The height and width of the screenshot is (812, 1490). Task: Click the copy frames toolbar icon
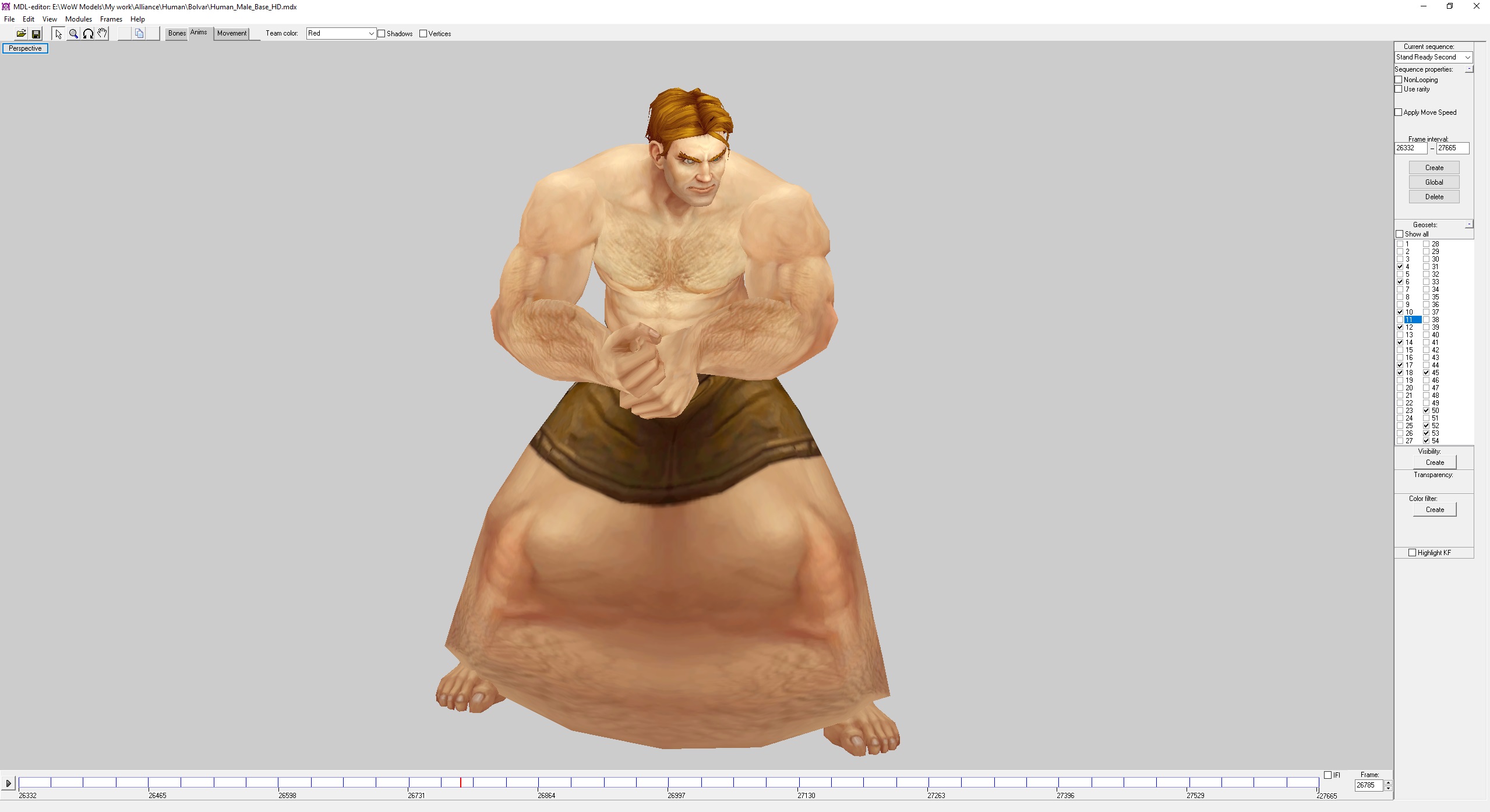(139, 34)
